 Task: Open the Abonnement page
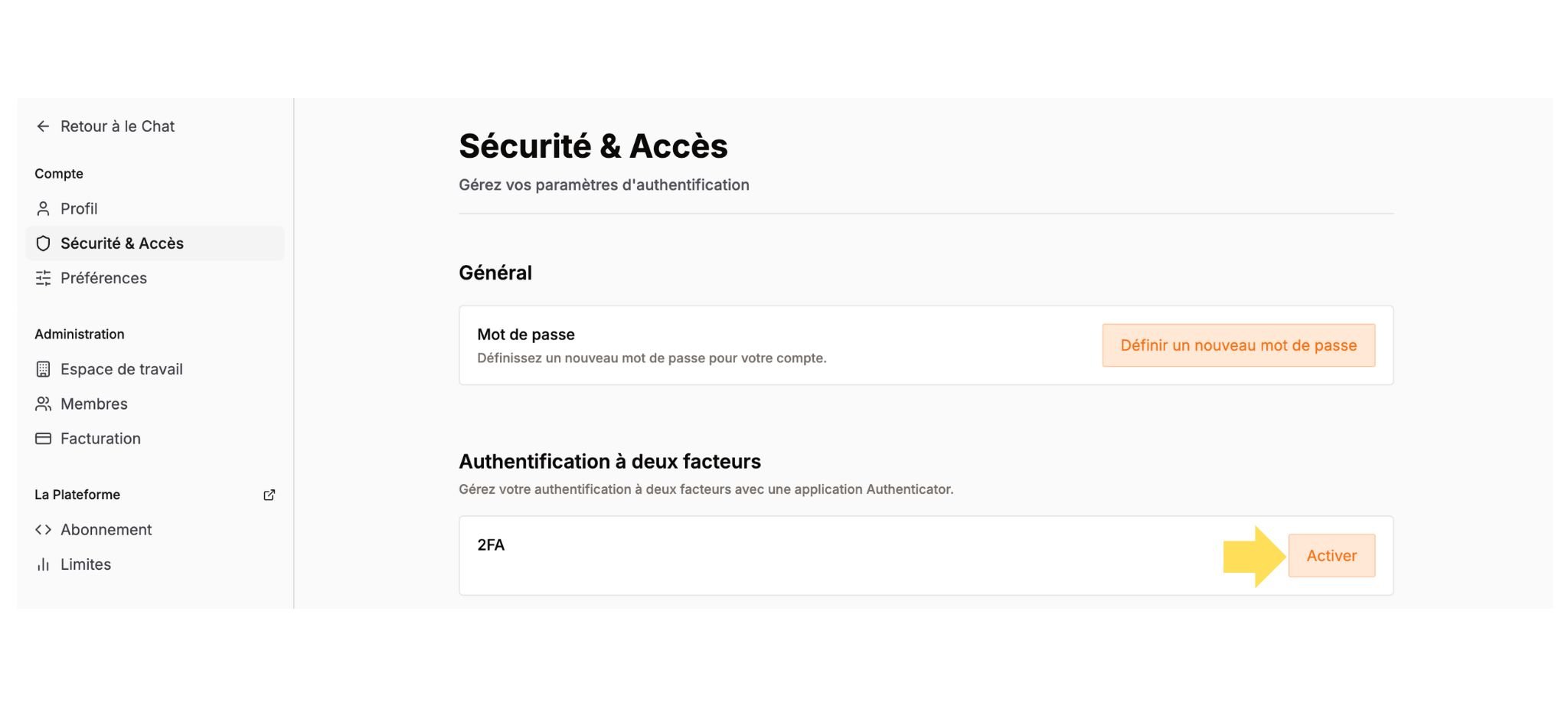pyautogui.click(x=106, y=529)
